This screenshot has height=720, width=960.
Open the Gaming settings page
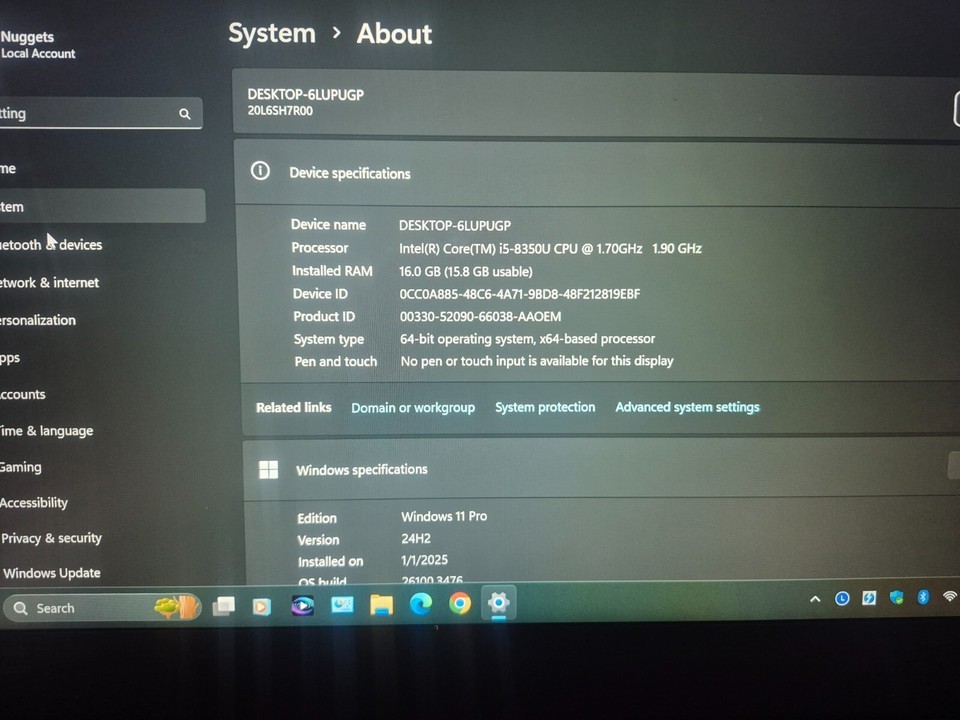tap(102, 467)
